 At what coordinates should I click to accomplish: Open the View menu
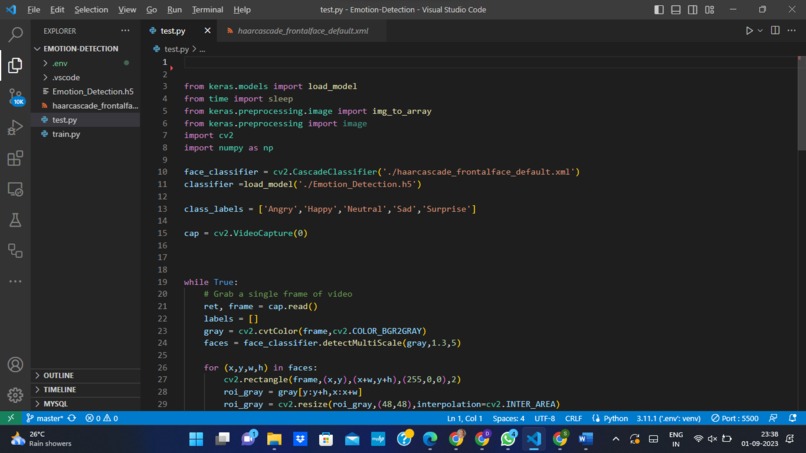pos(127,10)
